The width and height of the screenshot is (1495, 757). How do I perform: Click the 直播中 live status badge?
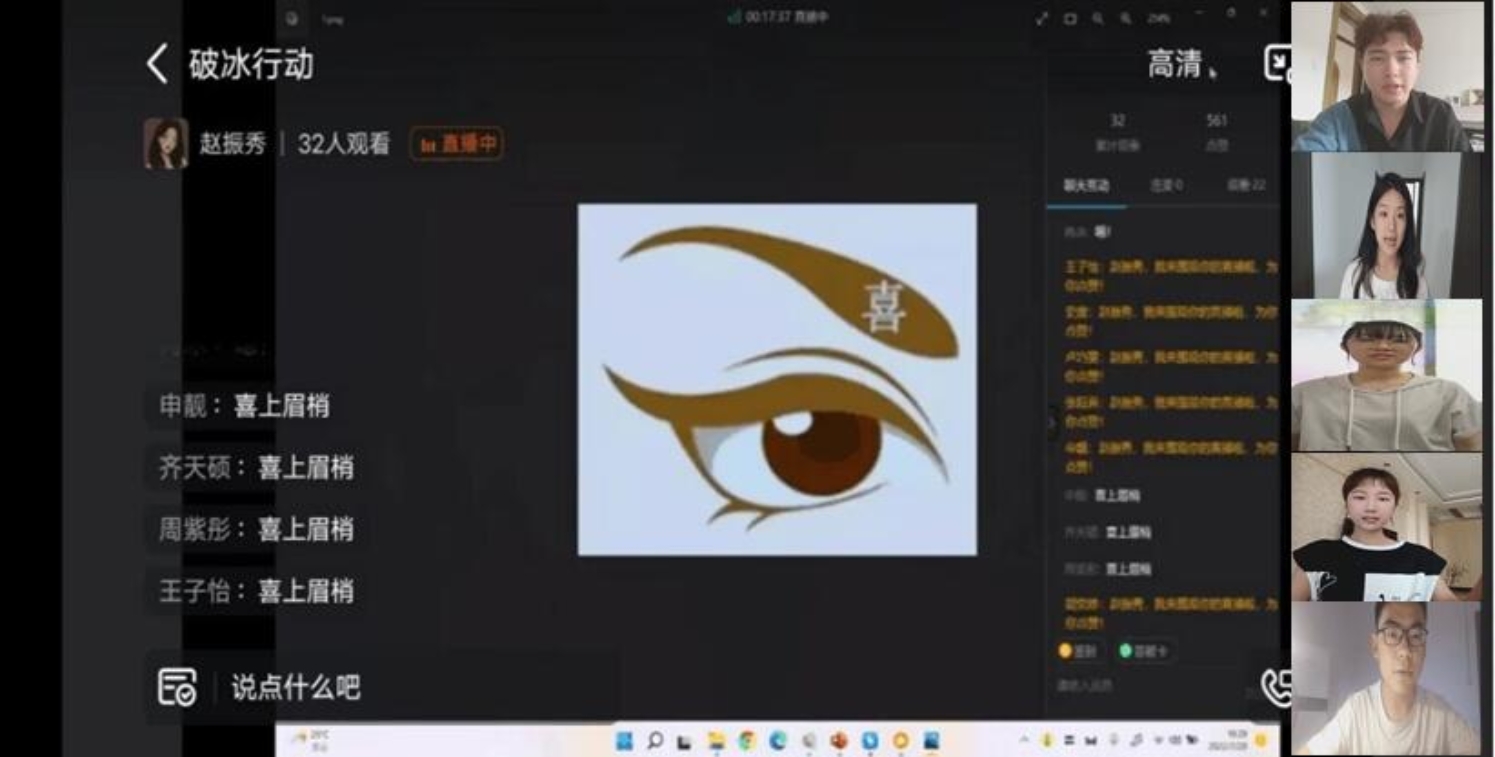[457, 144]
